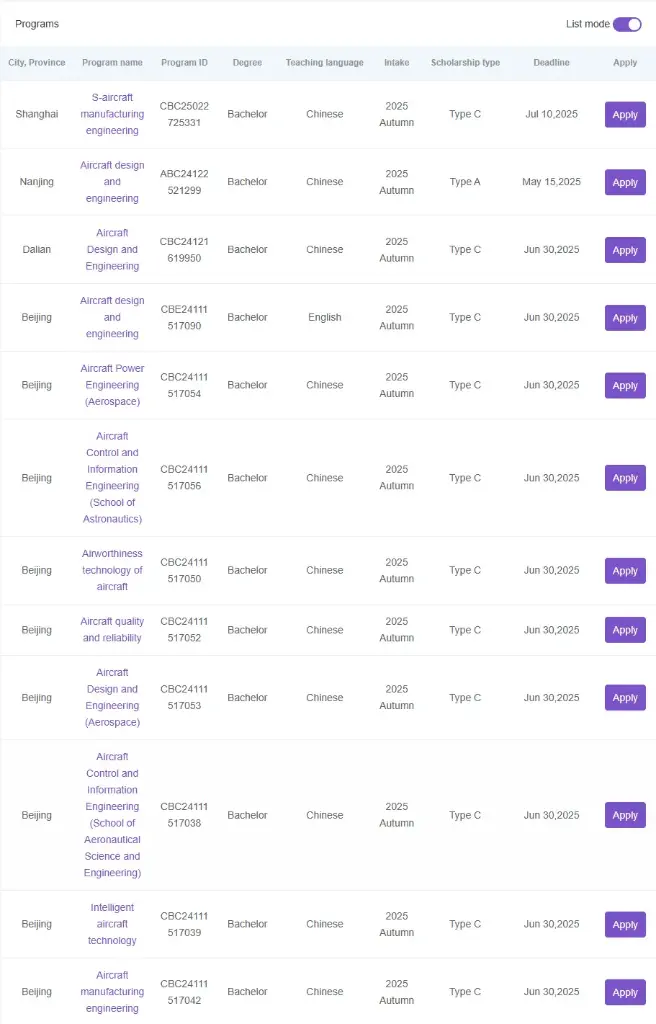Apply to program ID CBC24111517038

(625, 815)
